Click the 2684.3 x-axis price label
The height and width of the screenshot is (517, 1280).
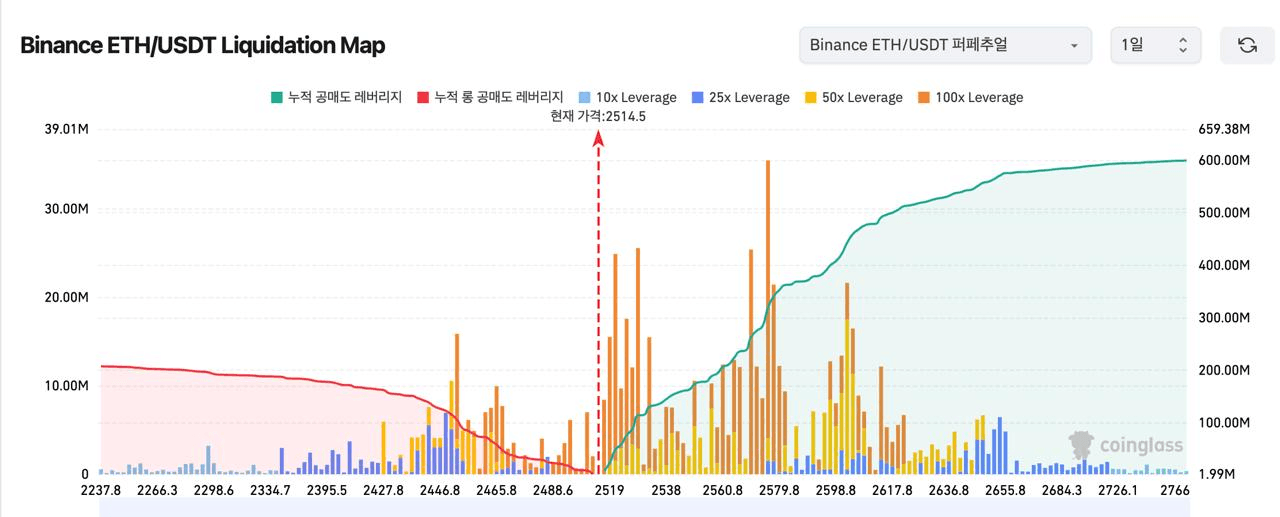click(x=1062, y=490)
